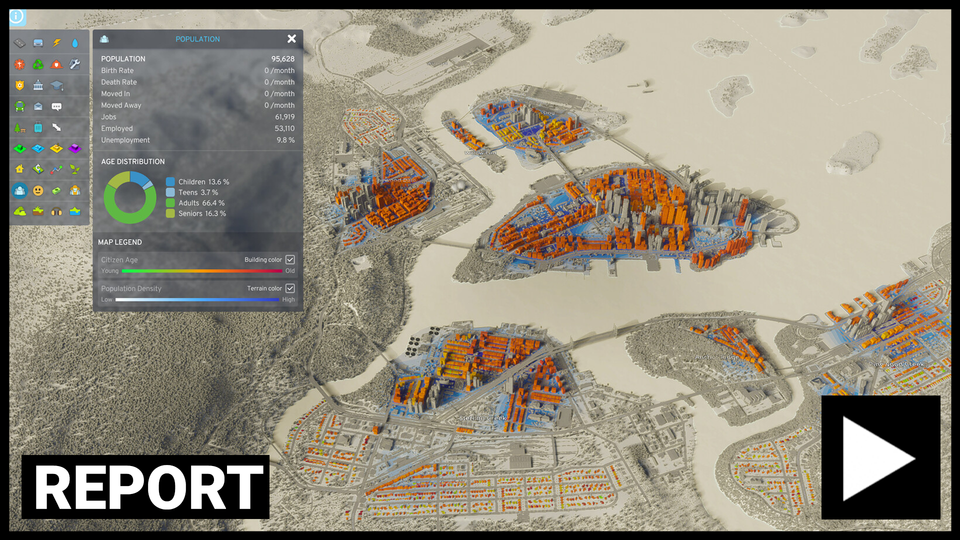
Task: Click the AGE DISTRIBUTION heading
Action: point(133,162)
